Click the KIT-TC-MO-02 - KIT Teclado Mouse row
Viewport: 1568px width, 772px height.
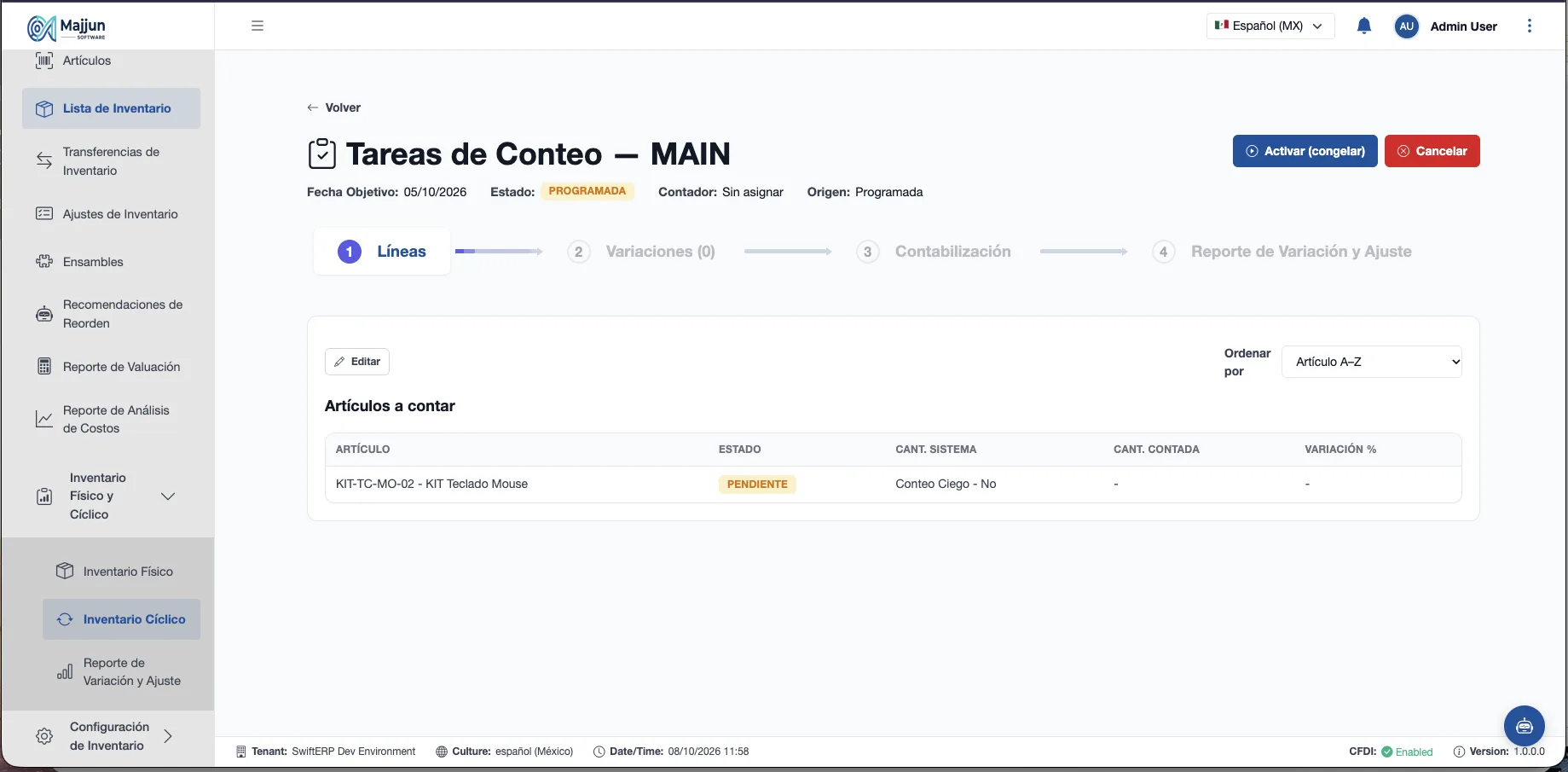point(894,484)
